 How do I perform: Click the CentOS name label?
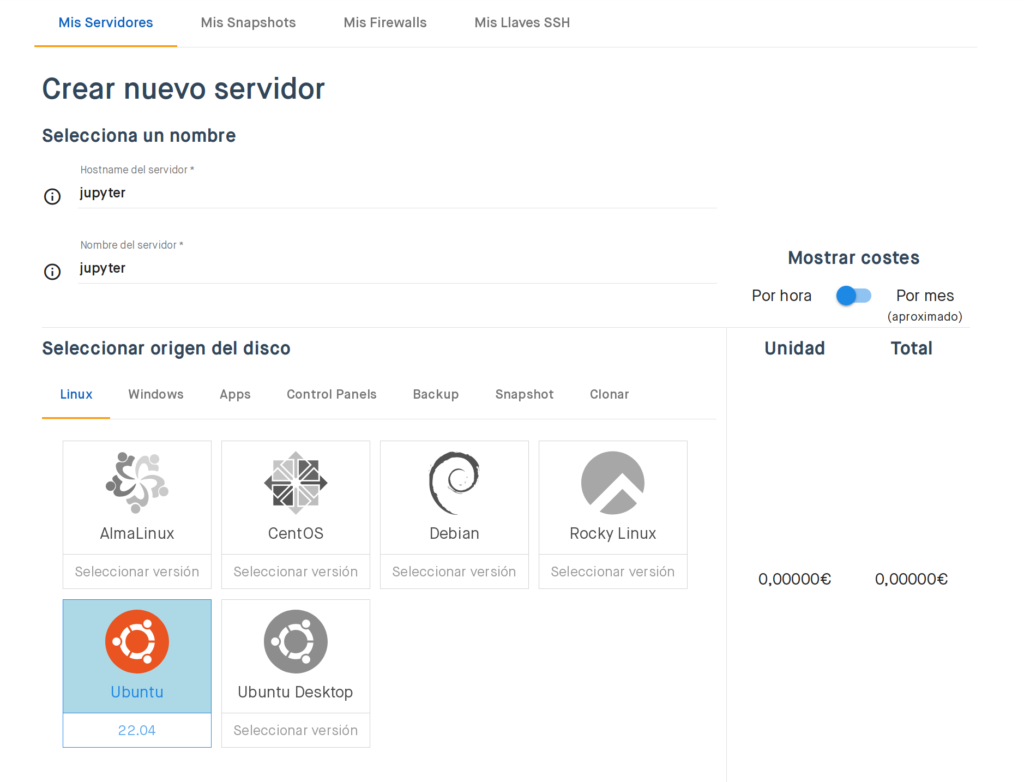pyautogui.click(x=296, y=534)
